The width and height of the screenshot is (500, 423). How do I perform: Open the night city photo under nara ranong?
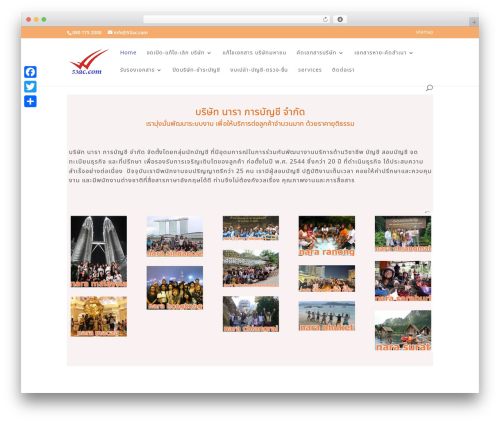[x=327, y=279]
